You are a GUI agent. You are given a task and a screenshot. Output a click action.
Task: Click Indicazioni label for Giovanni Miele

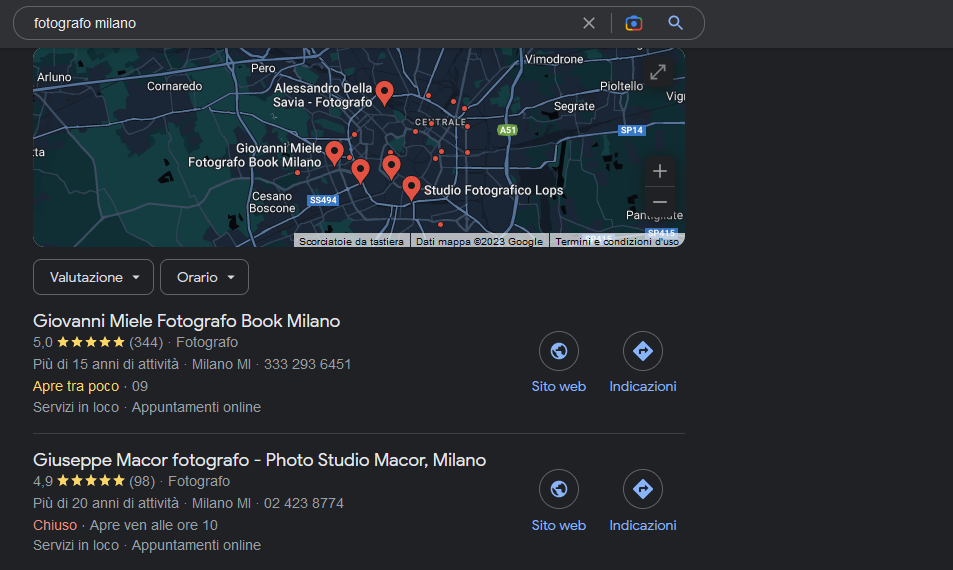(642, 386)
